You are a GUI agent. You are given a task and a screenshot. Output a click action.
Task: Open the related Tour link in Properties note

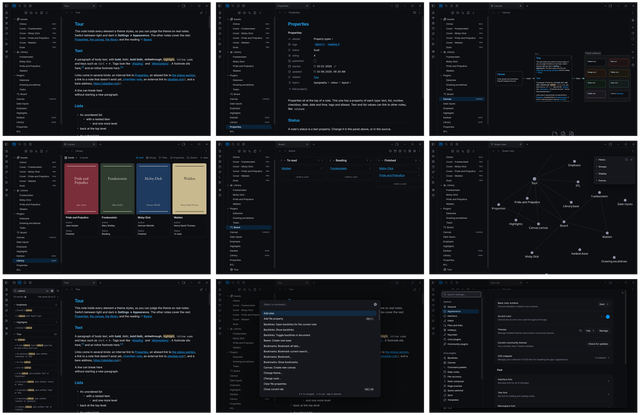(316, 77)
